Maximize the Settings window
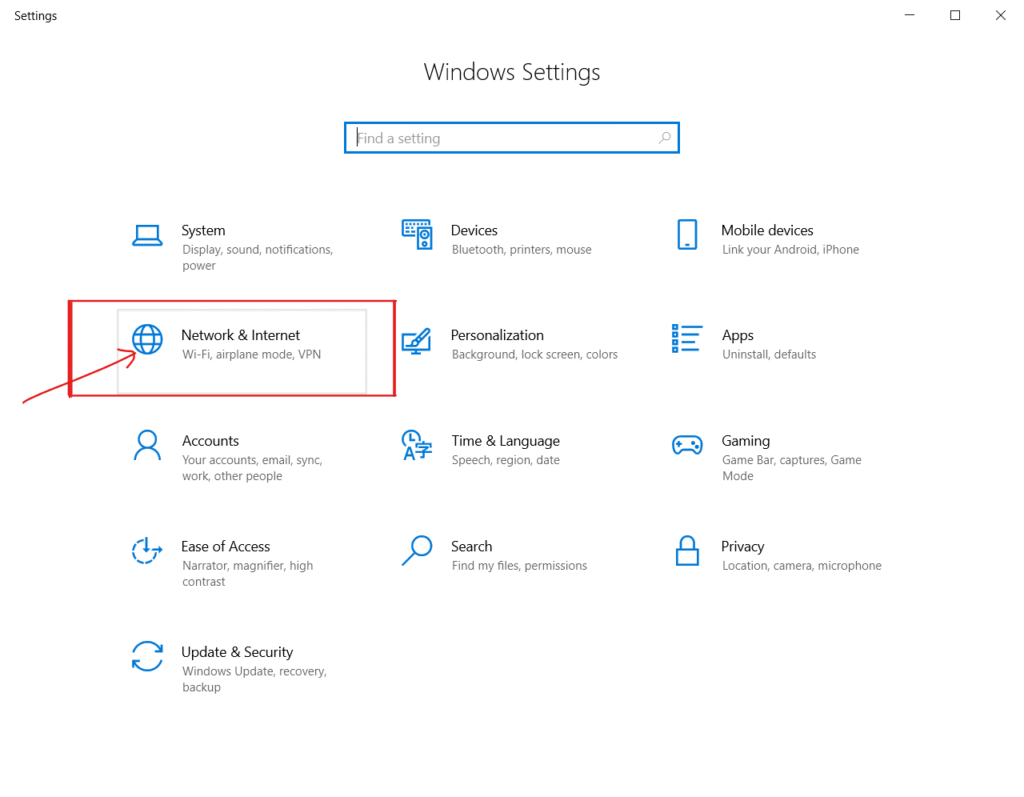Image resolution: width=1024 pixels, height=797 pixels. click(x=955, y=15)
